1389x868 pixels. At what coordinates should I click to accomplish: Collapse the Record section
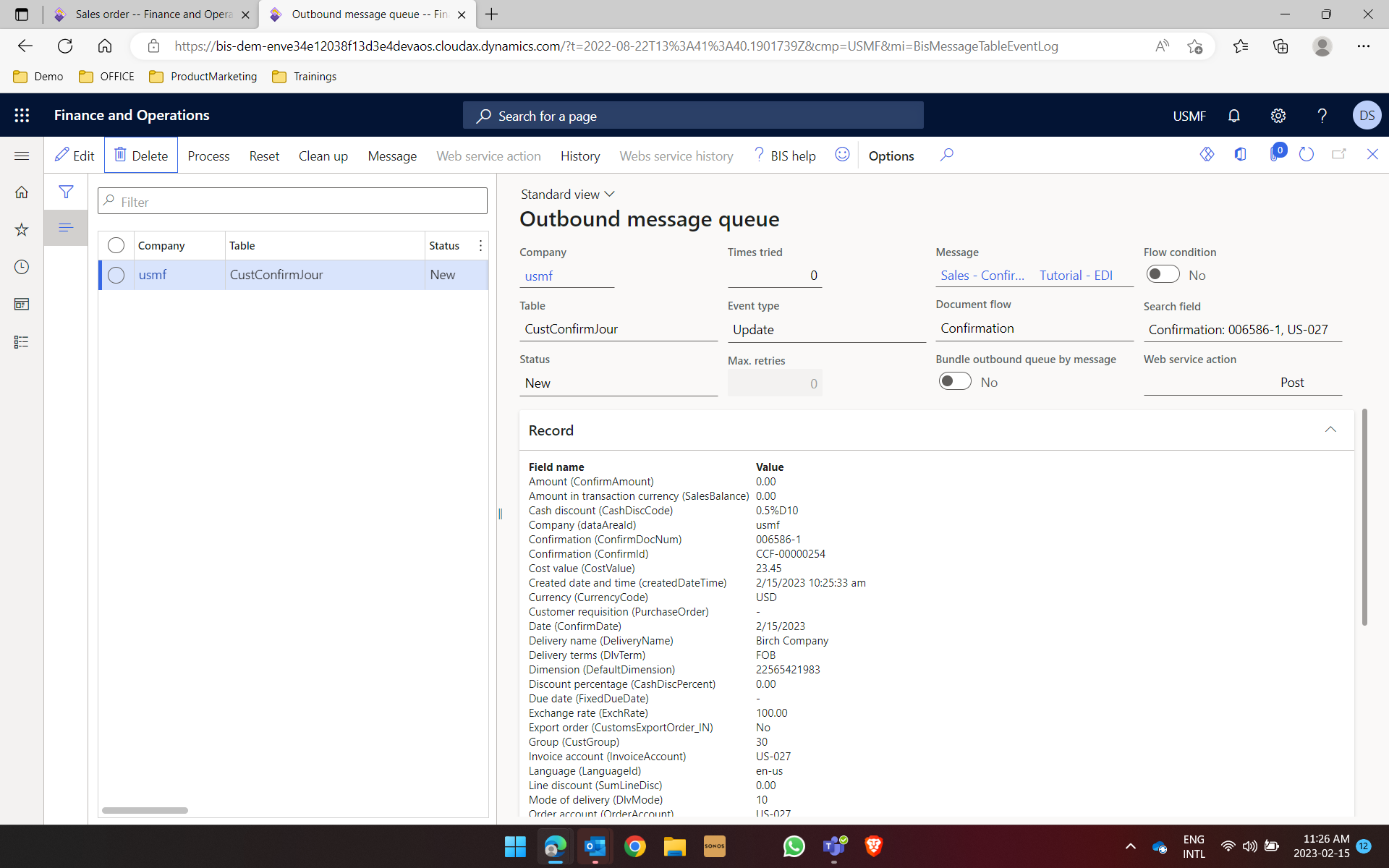tap(1330, 430)
